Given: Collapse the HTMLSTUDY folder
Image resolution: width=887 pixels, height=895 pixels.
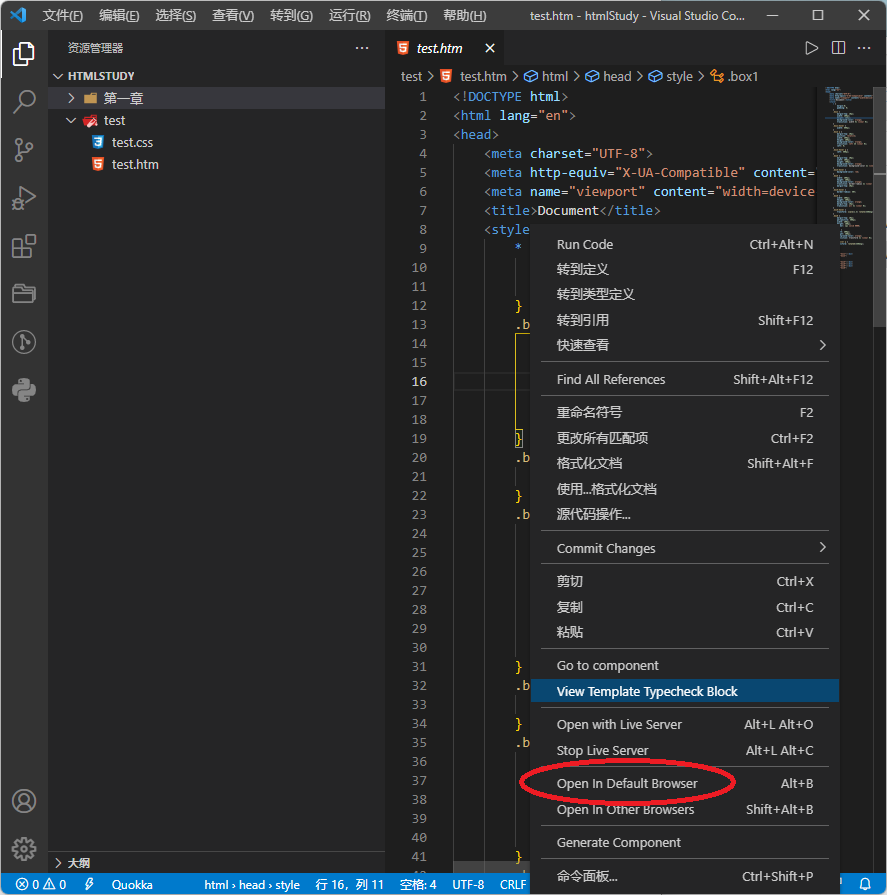Looking at the screenshot, I should 58,75.
